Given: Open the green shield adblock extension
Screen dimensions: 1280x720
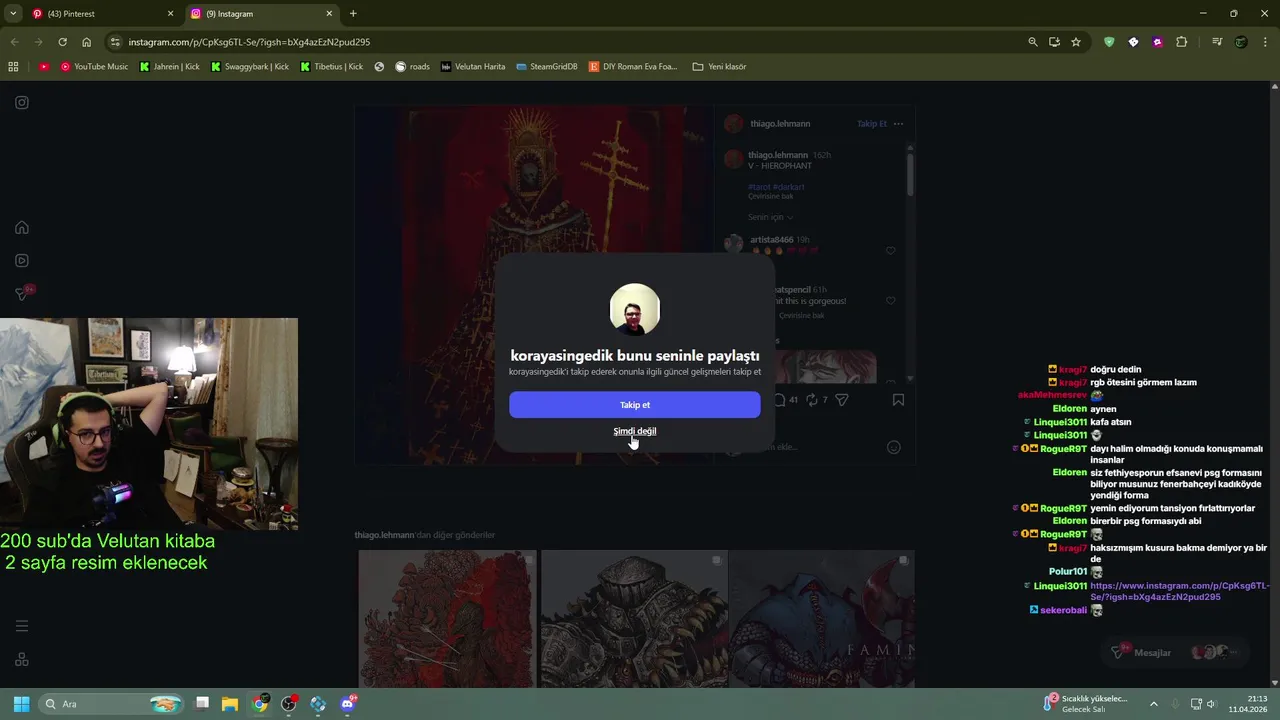Looking at the screenshot, I should (x=1109, y=42).
